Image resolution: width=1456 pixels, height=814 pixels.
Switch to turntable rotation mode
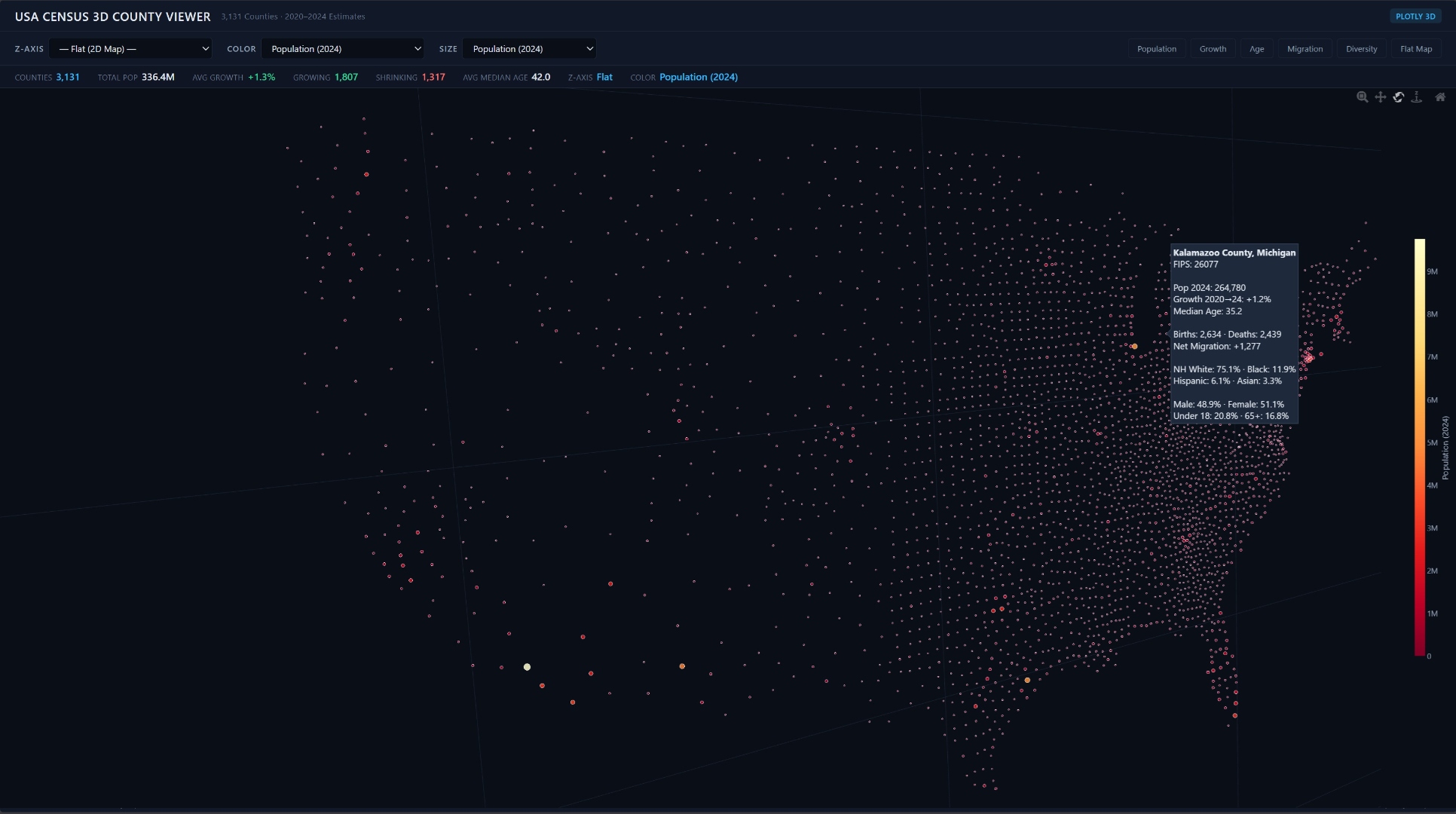pos(1418,97)
